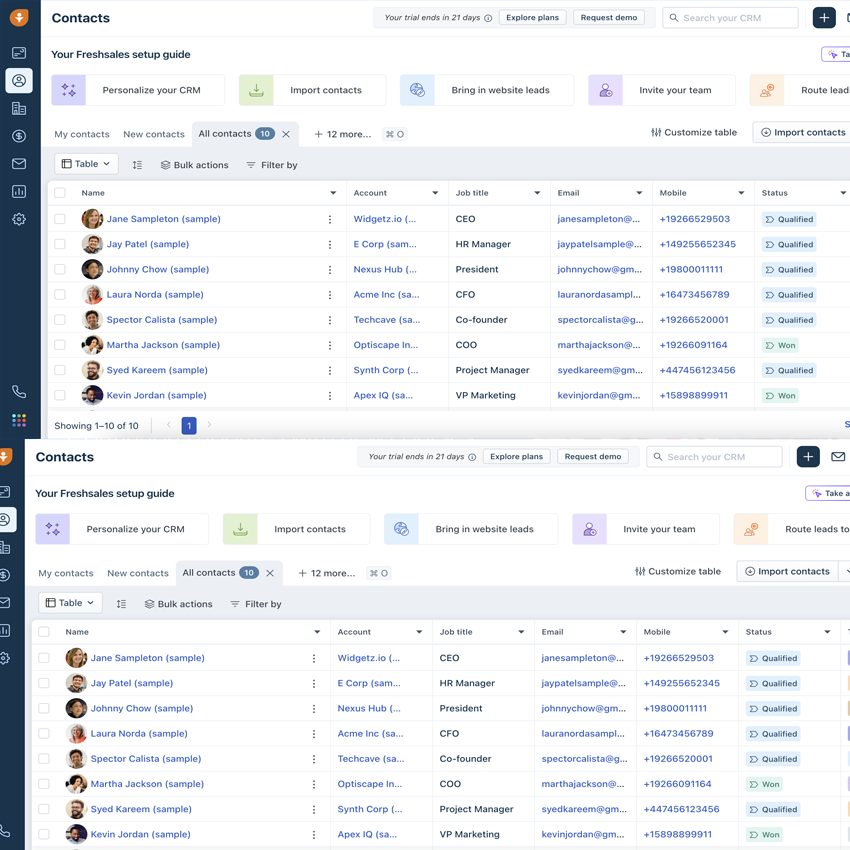
Task: Expand Job title column dropdown in lower table
Action: coord(521,632)
